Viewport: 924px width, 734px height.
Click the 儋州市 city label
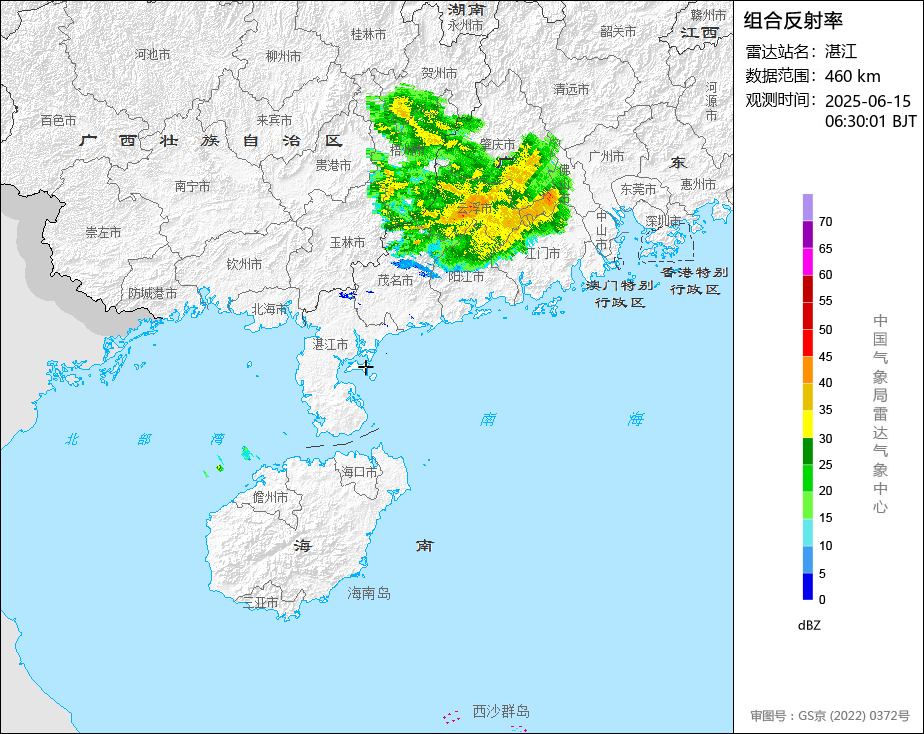tap(270, 498)
